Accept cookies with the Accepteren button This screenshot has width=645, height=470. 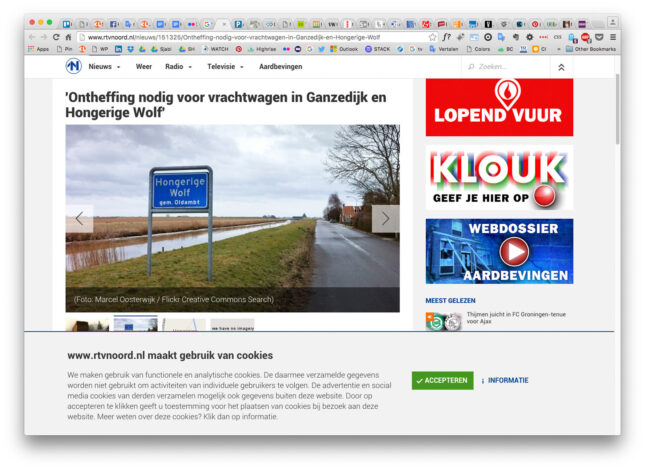[x=442, y=380]
